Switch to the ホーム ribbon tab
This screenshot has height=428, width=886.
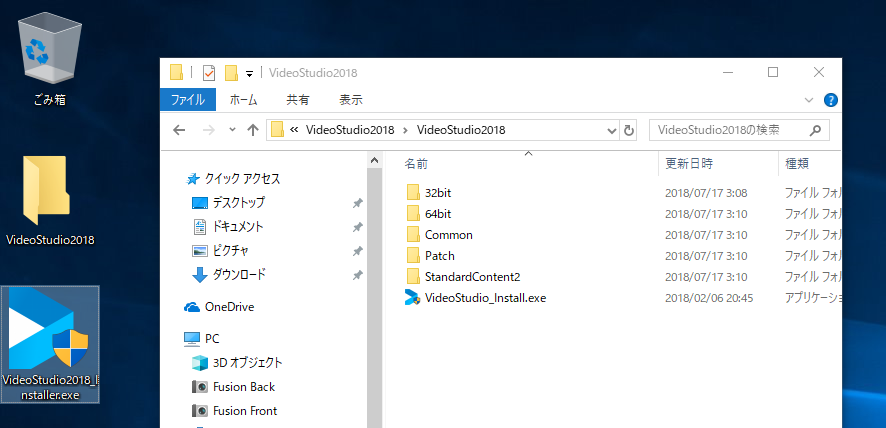pyautogui.click(x=244, y=100)
